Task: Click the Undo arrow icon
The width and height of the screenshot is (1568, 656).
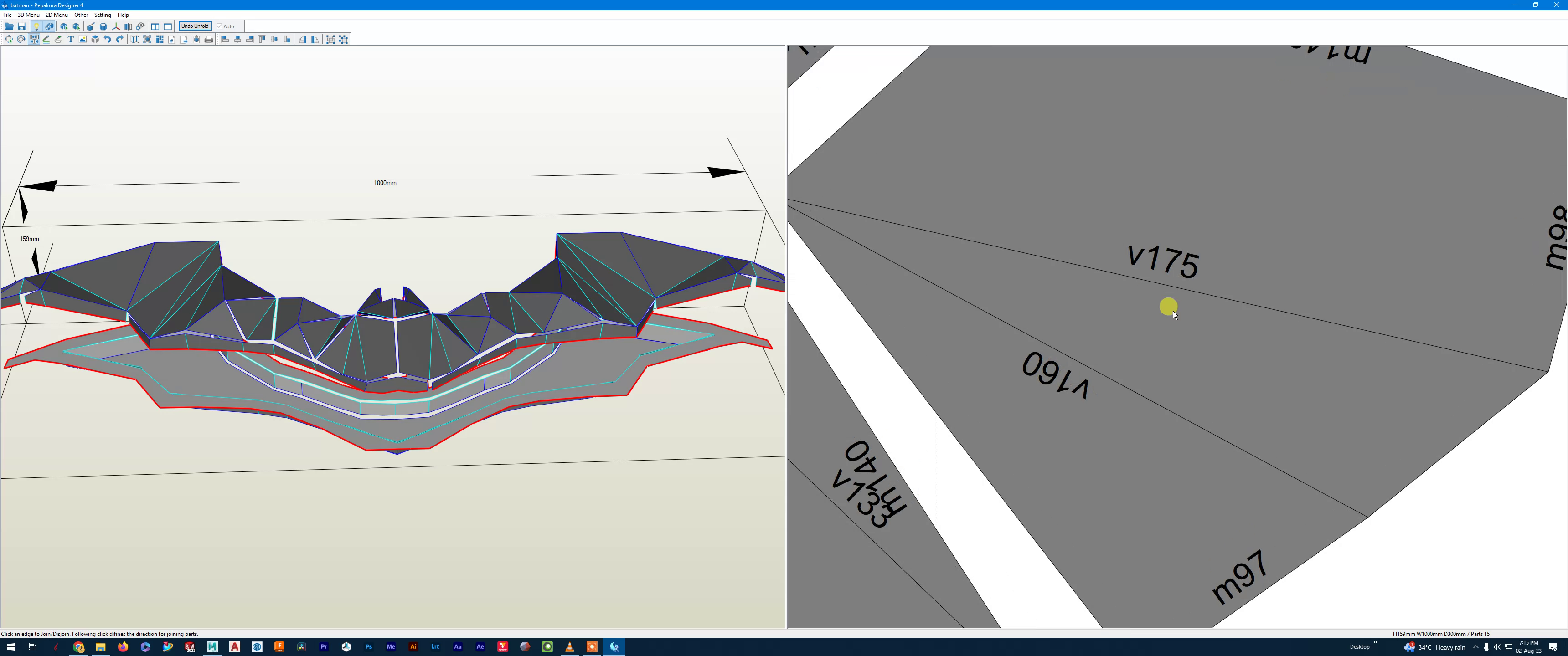Action: (x=107, y=40)
